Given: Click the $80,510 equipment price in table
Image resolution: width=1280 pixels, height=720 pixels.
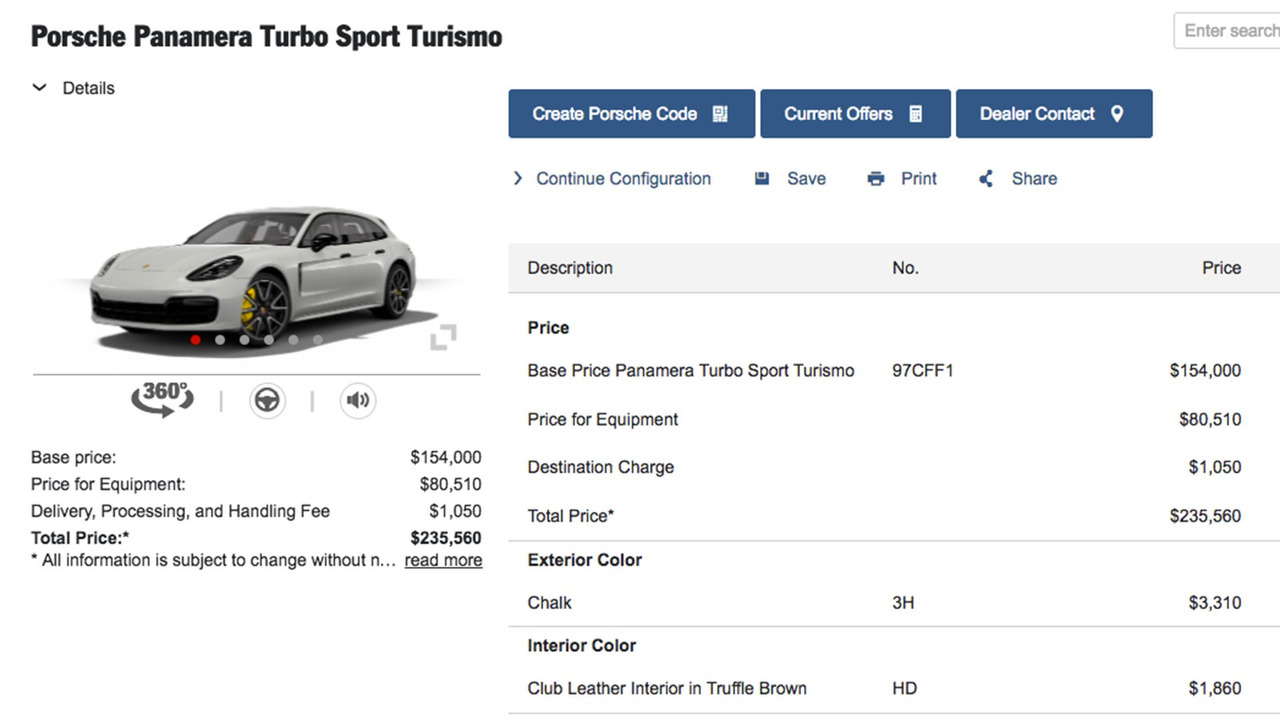Looking at the screenshot, I should [1210, 420].
